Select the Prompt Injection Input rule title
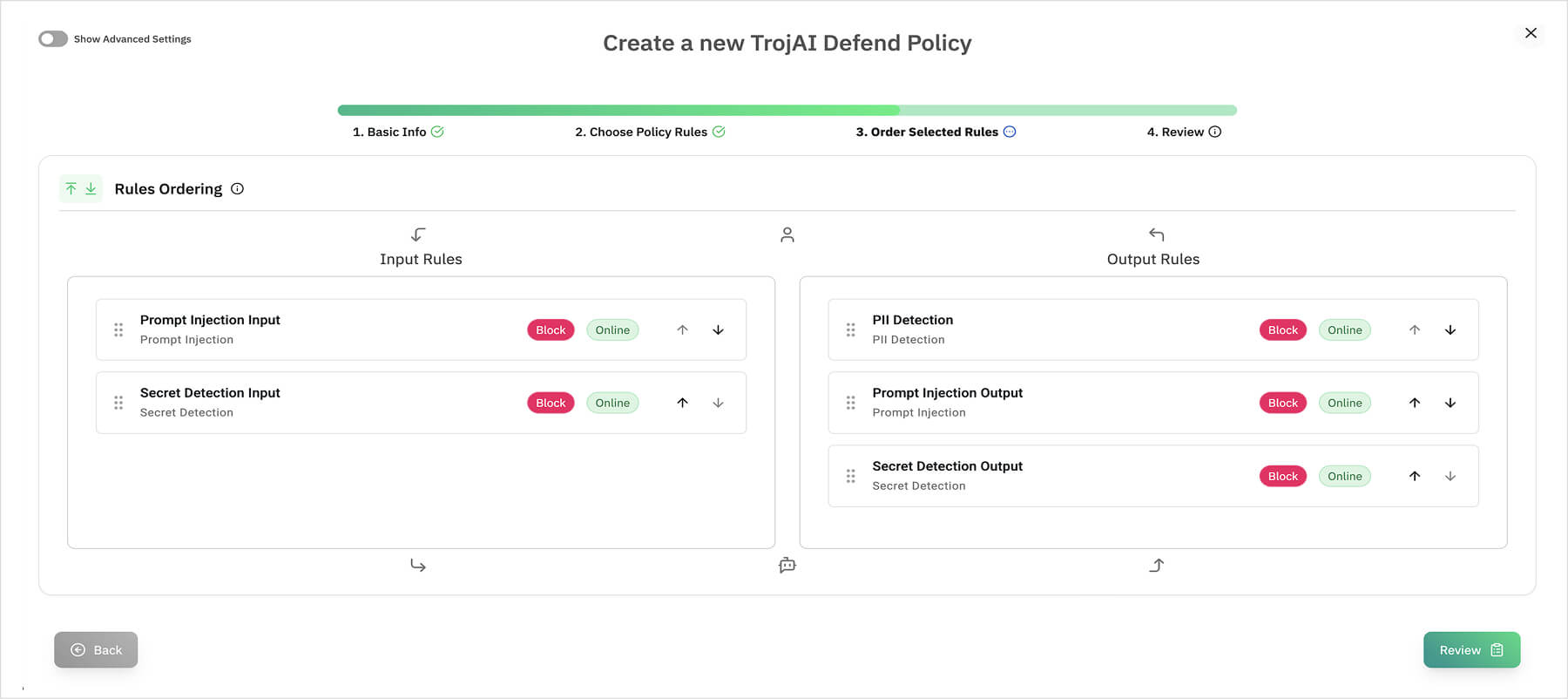Viewport: 1568px width, 699px height. [x=210, y=320]
